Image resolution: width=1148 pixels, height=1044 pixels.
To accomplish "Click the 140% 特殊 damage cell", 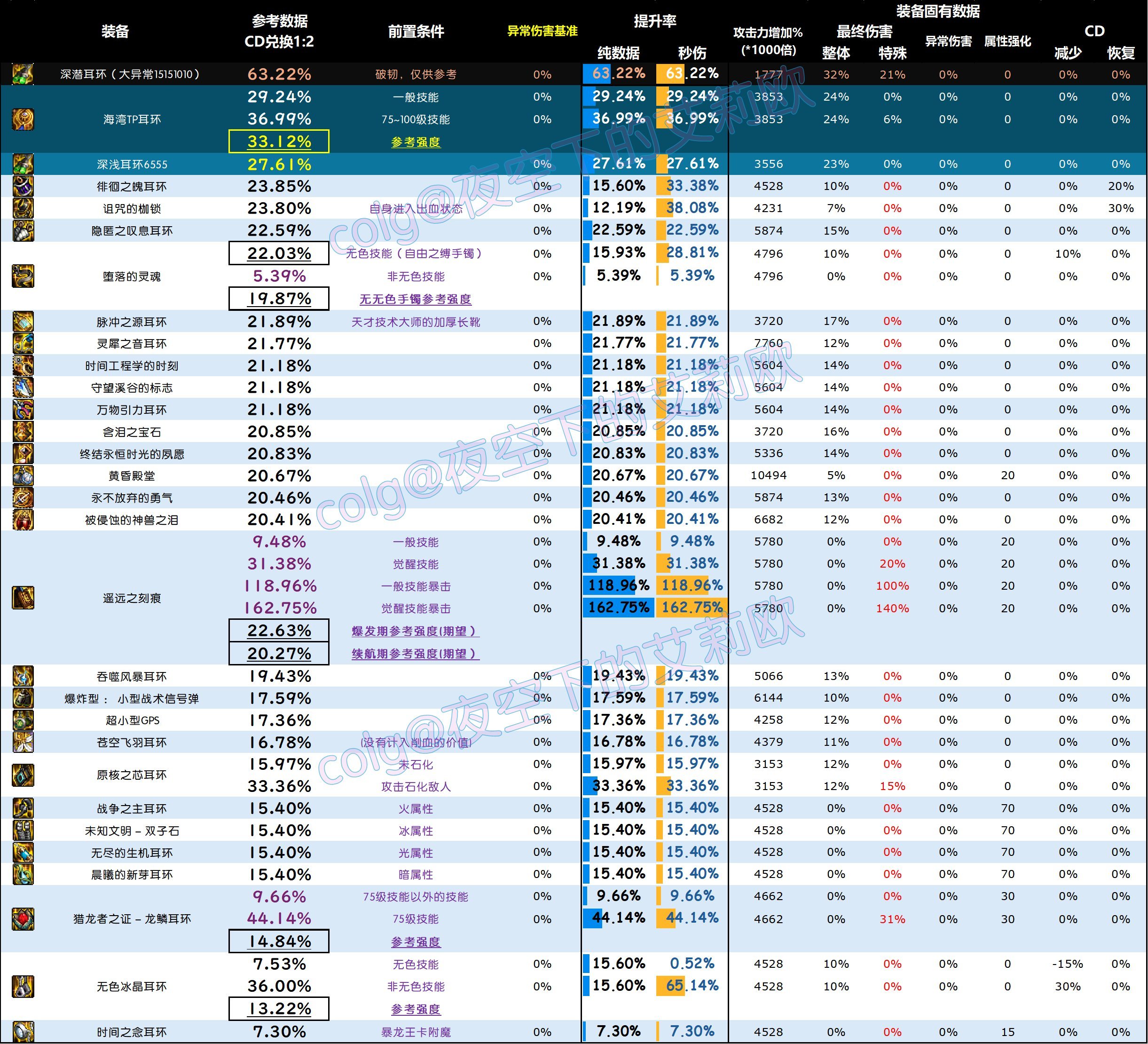I will [892, 608].
